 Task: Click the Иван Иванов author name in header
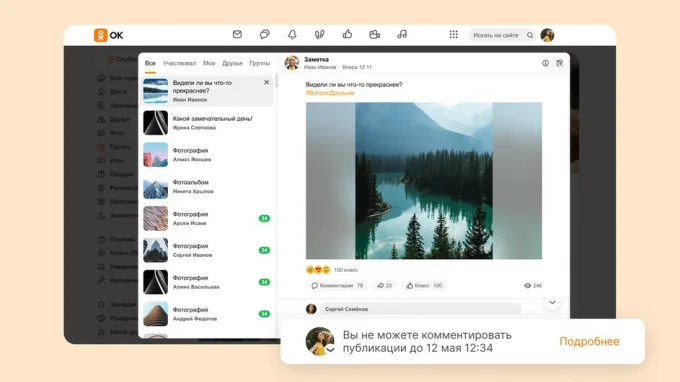(x=320, y=67)
